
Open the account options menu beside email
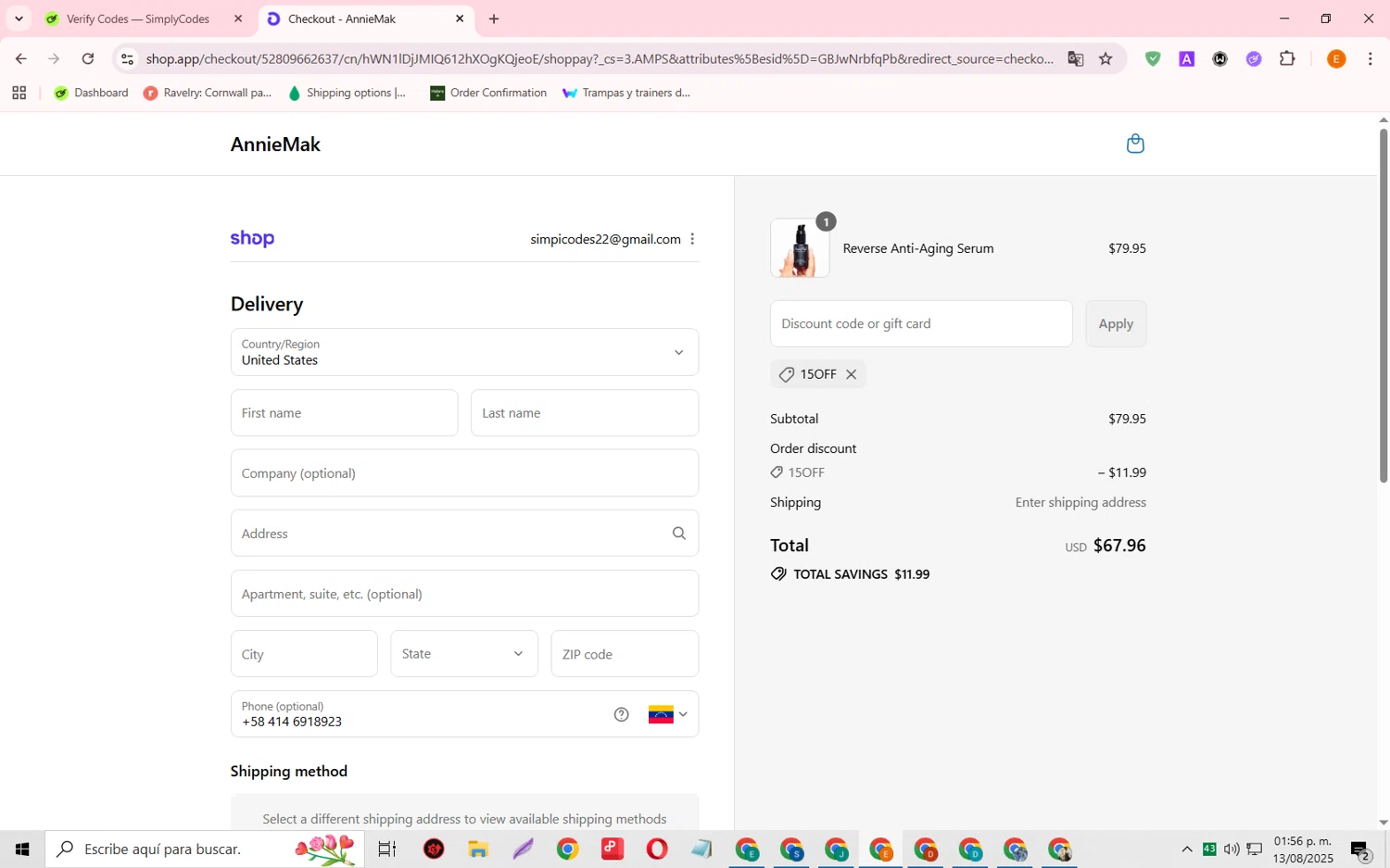[692, 239]
